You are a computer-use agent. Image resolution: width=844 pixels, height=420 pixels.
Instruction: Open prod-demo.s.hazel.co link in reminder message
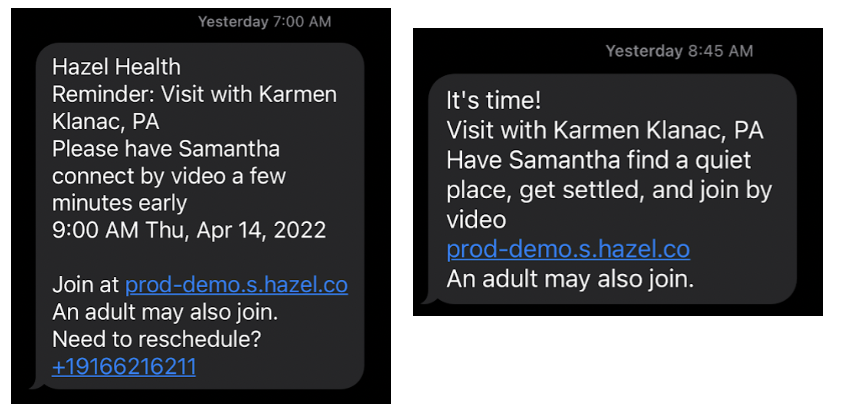click(236, 285)
